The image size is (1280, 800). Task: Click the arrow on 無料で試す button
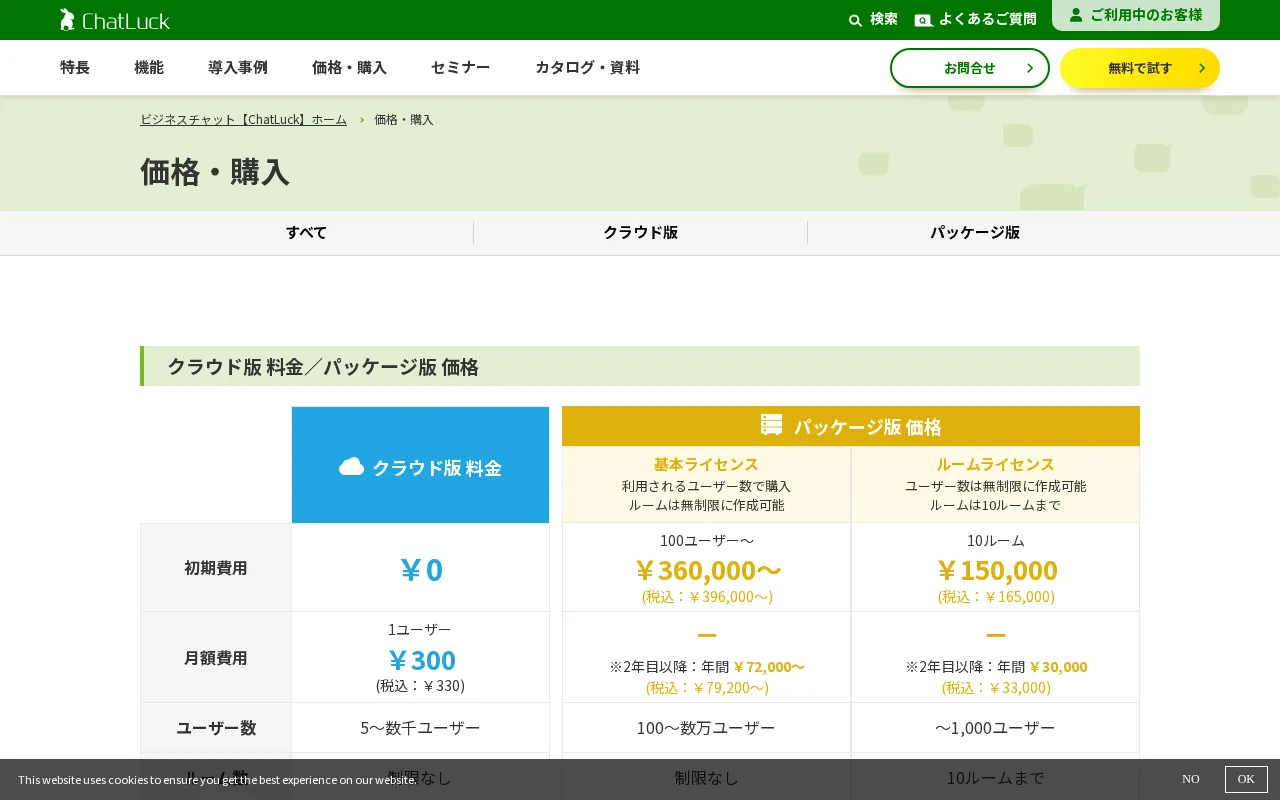pos(1202,68)
